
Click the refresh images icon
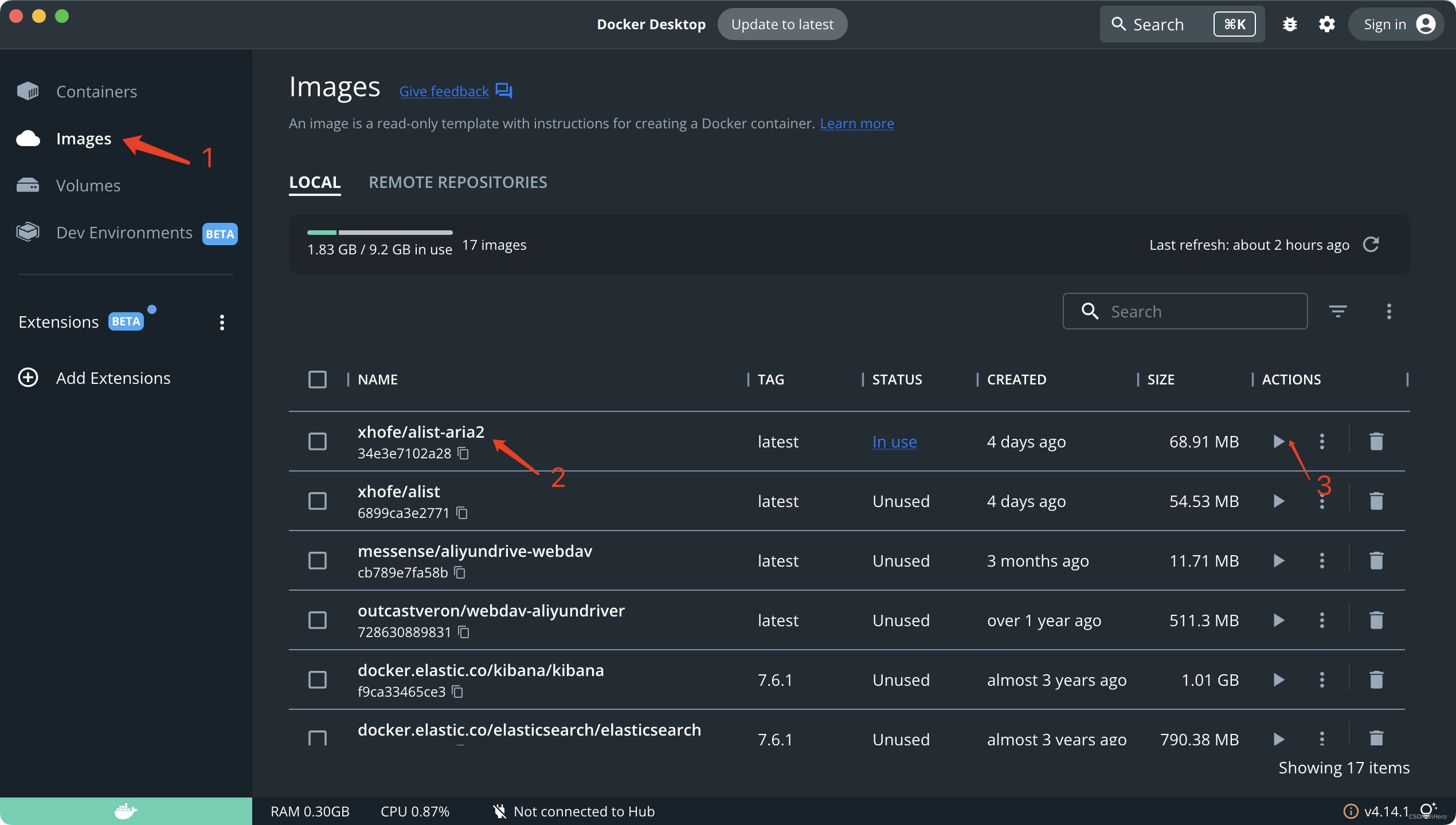tap(1371, 245)
